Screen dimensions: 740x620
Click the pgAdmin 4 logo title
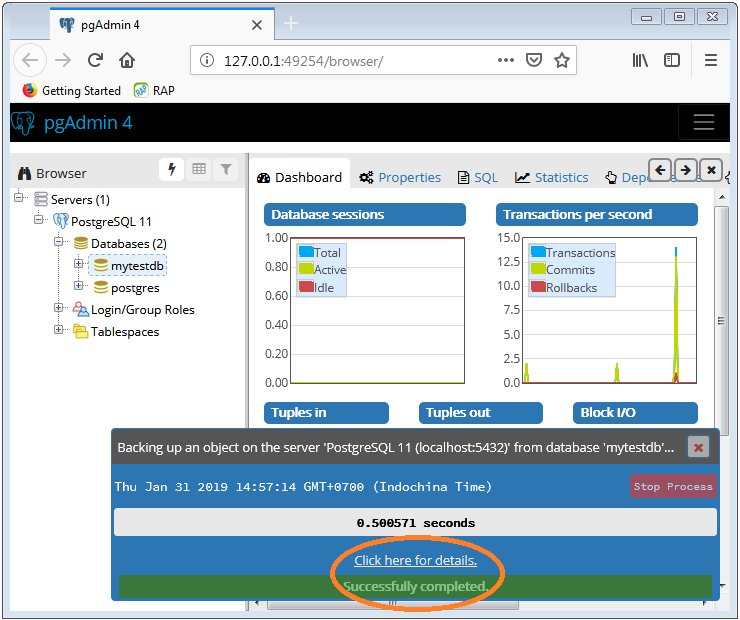[72, 123]
